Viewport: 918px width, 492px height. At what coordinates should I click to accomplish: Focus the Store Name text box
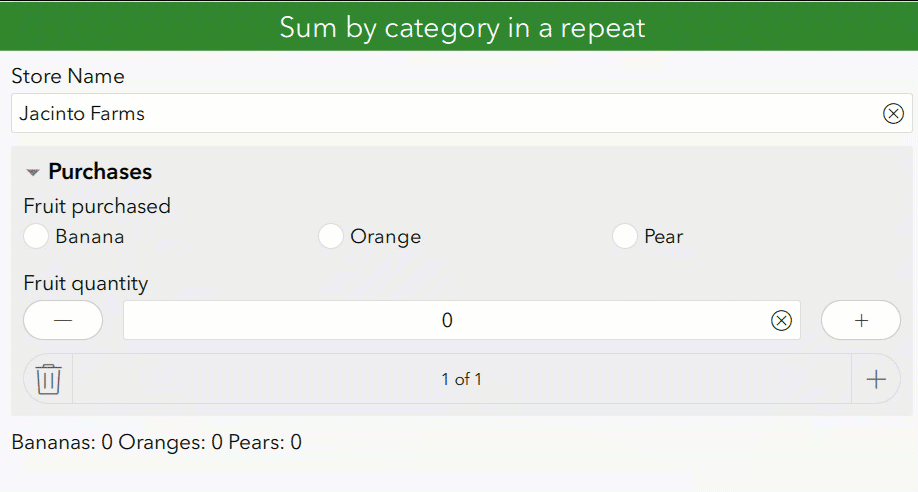coord(450,114)
